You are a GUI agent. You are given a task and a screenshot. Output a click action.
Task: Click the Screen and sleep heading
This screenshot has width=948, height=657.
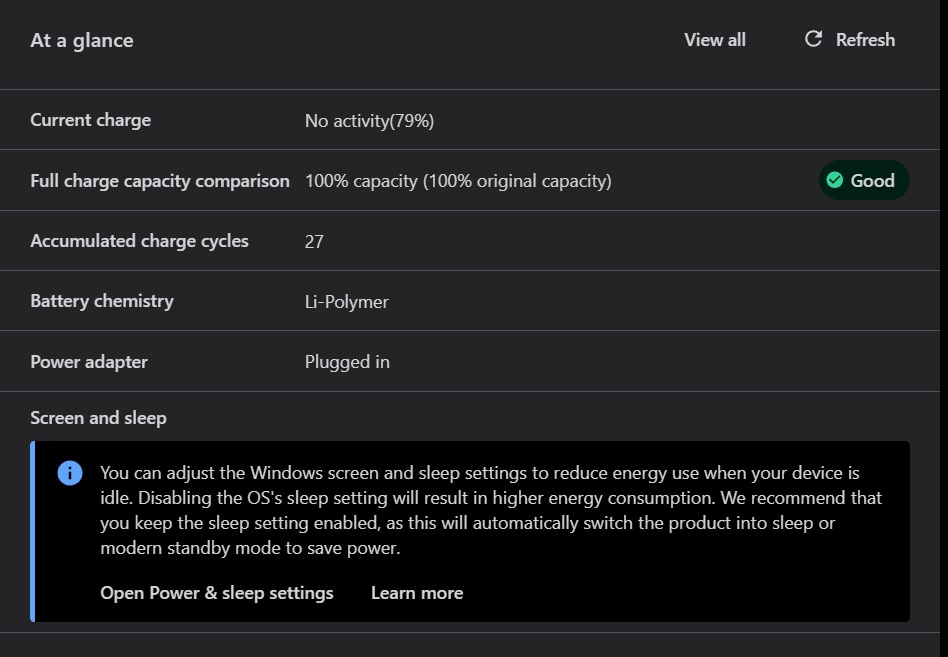99,418
